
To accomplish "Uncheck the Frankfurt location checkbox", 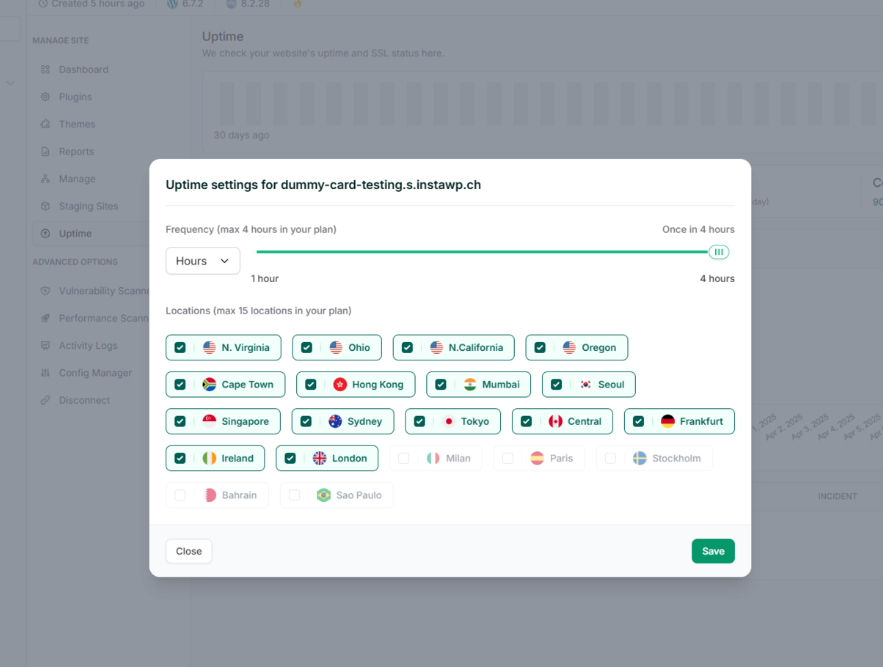I will (639, 421).
